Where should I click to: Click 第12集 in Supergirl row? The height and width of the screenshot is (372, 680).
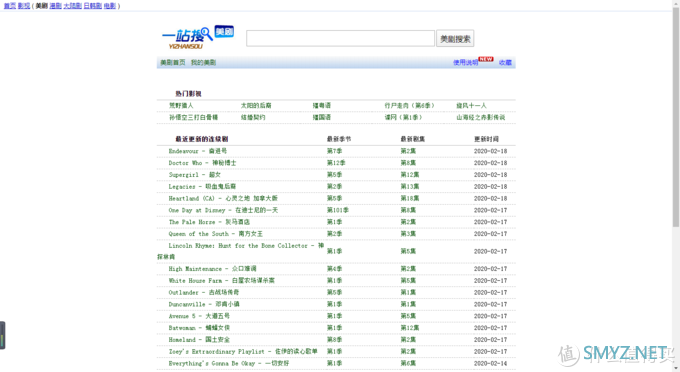click(410, 174)
